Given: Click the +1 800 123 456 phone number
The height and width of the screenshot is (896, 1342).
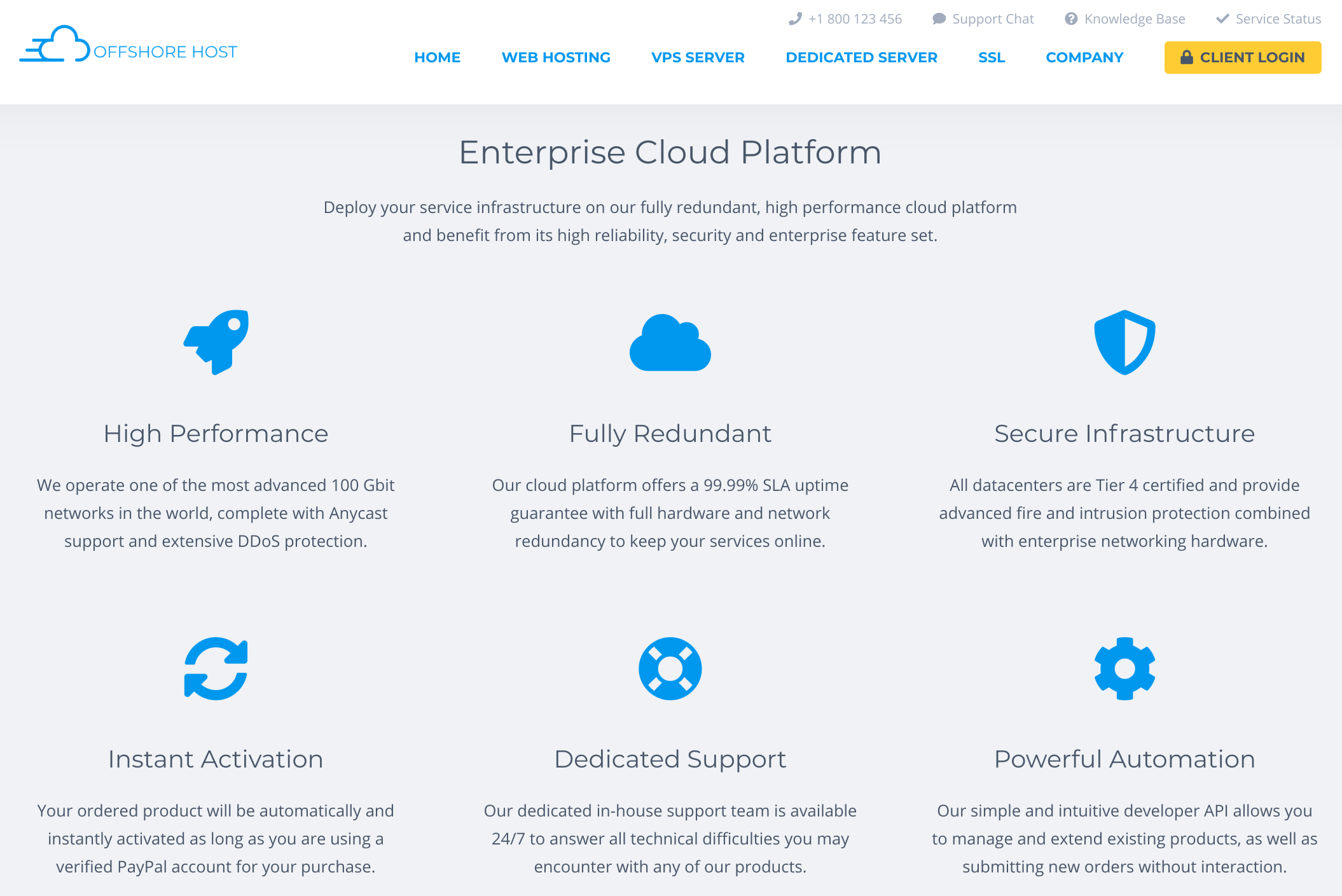Looking at the screenshot, I should click(855, 19).
